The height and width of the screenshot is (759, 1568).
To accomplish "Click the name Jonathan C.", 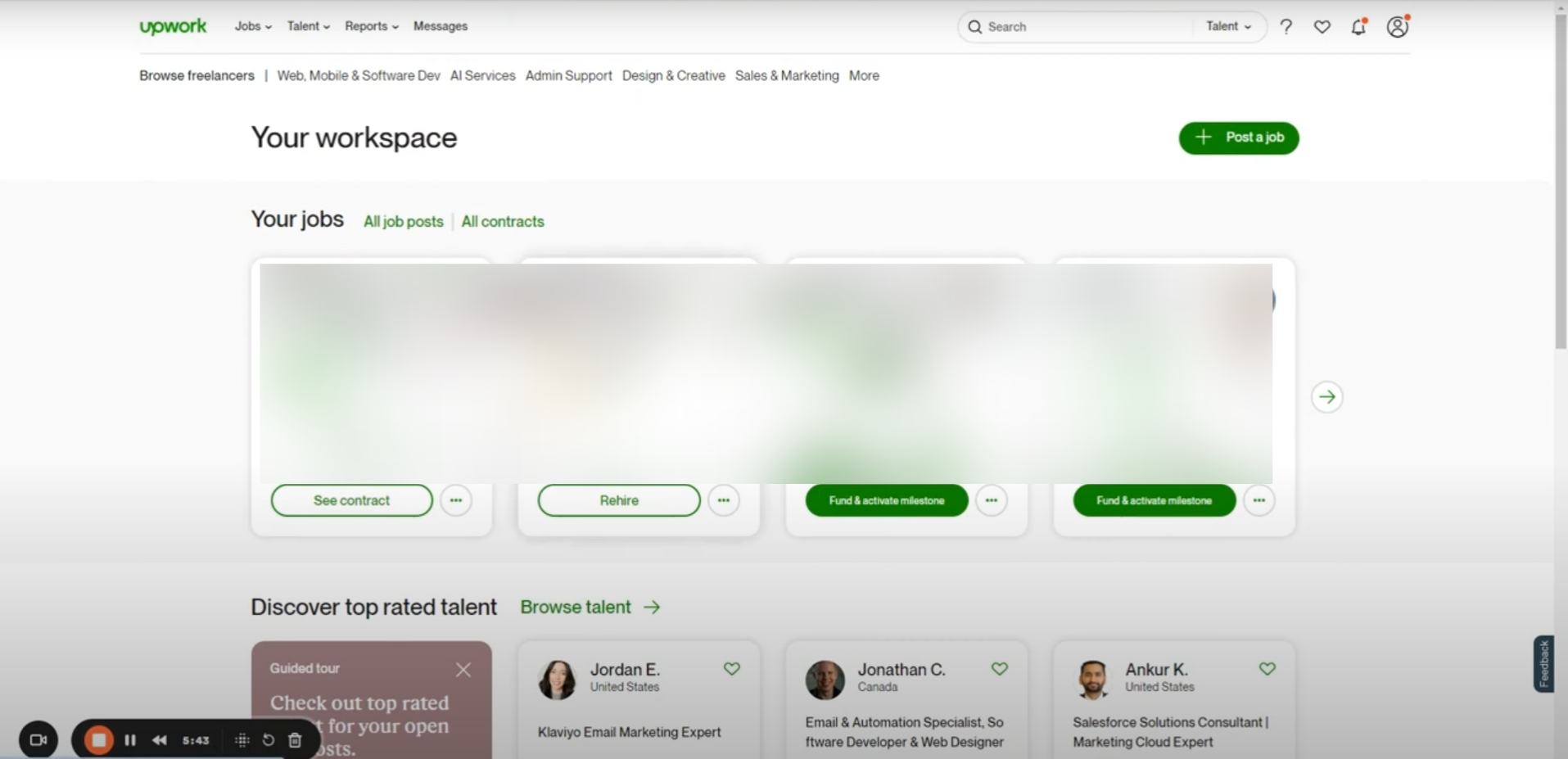I will click(901, 670).
